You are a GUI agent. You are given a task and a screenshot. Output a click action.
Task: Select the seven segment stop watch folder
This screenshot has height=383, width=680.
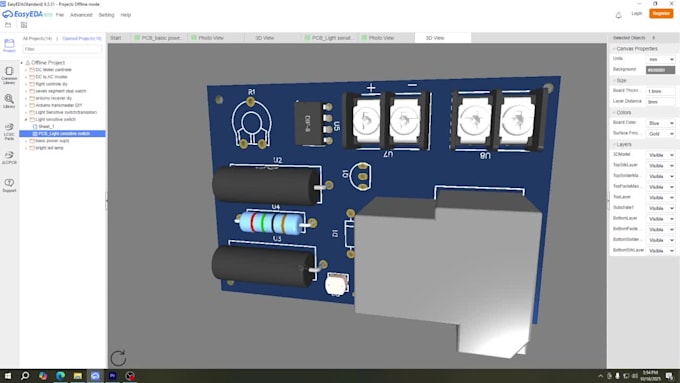[61, 91]
